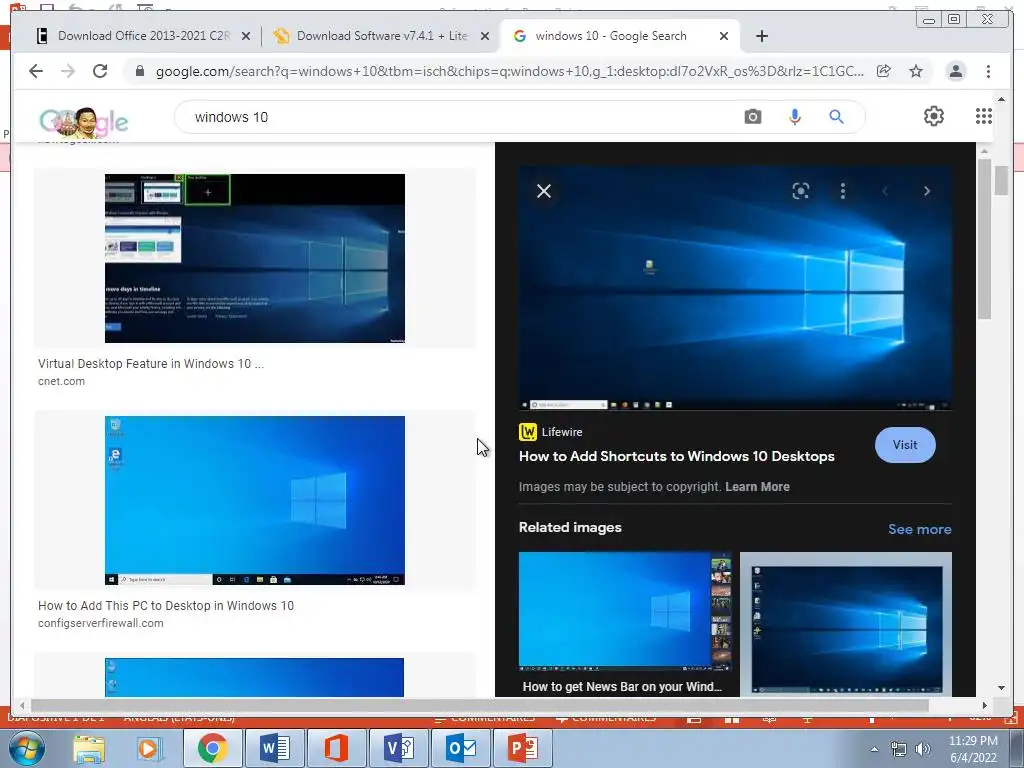Click the network tray icon

899,749
